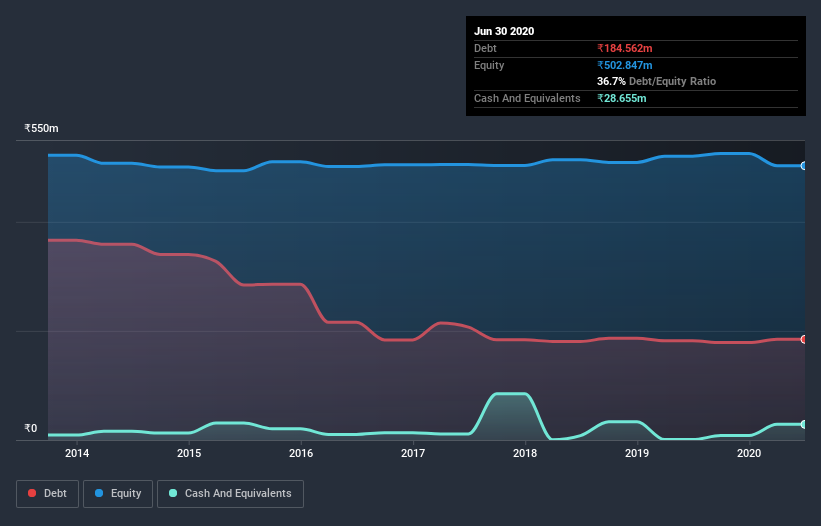Toggle the Cash And Equivalents legend button
Viewport: 821px width, 526px height.
(x=230, y=494)
